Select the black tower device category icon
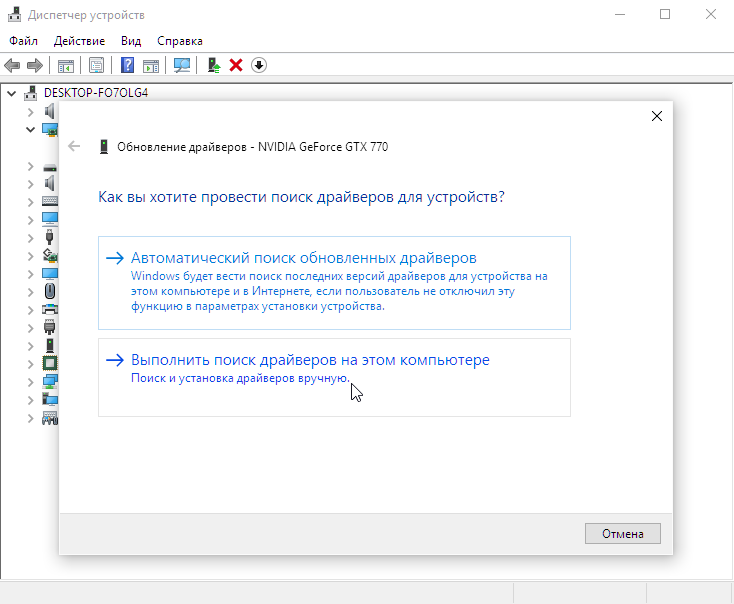 coord(50,346)
